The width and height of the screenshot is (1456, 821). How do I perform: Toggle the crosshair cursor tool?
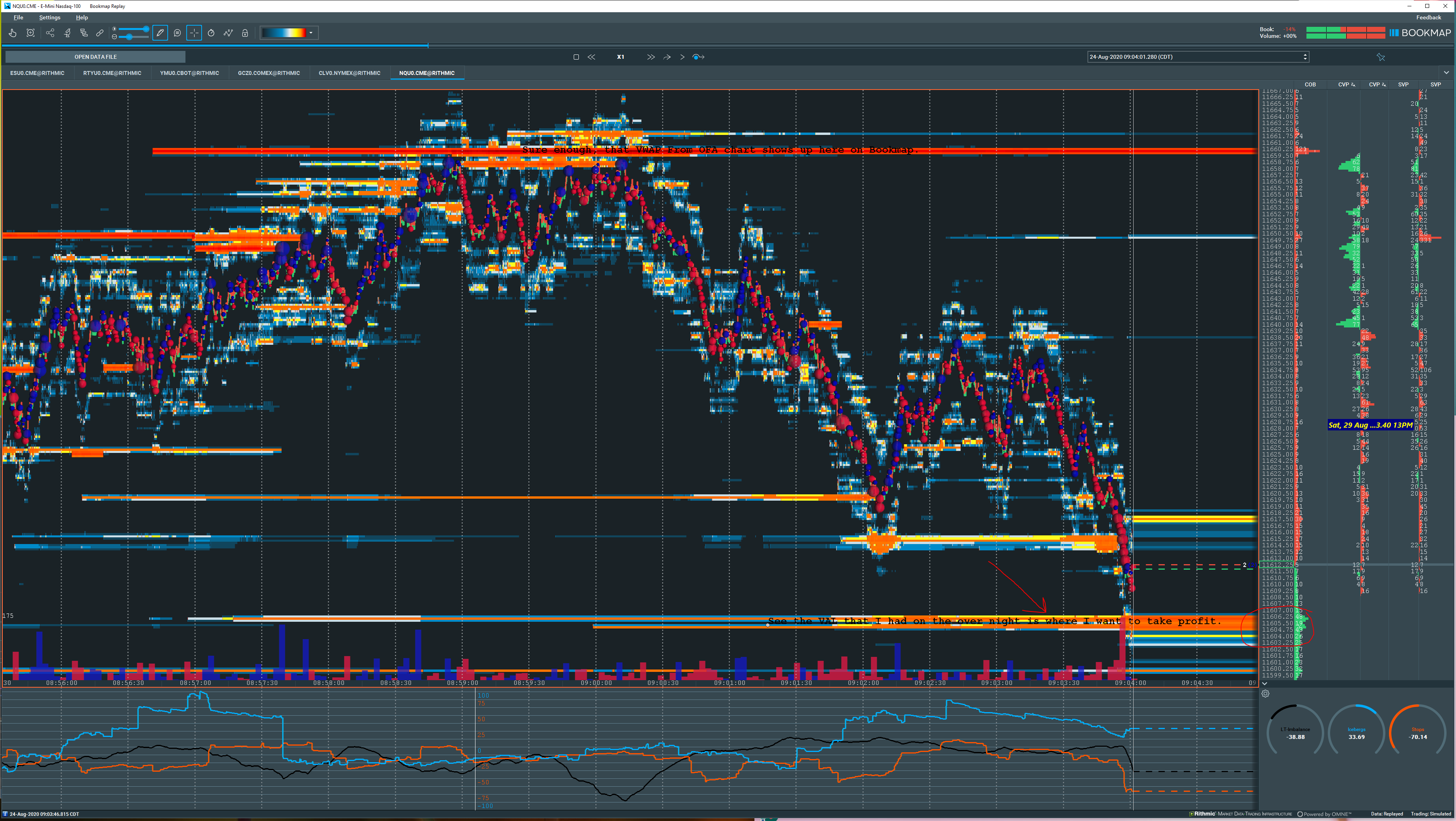(194, 33)
